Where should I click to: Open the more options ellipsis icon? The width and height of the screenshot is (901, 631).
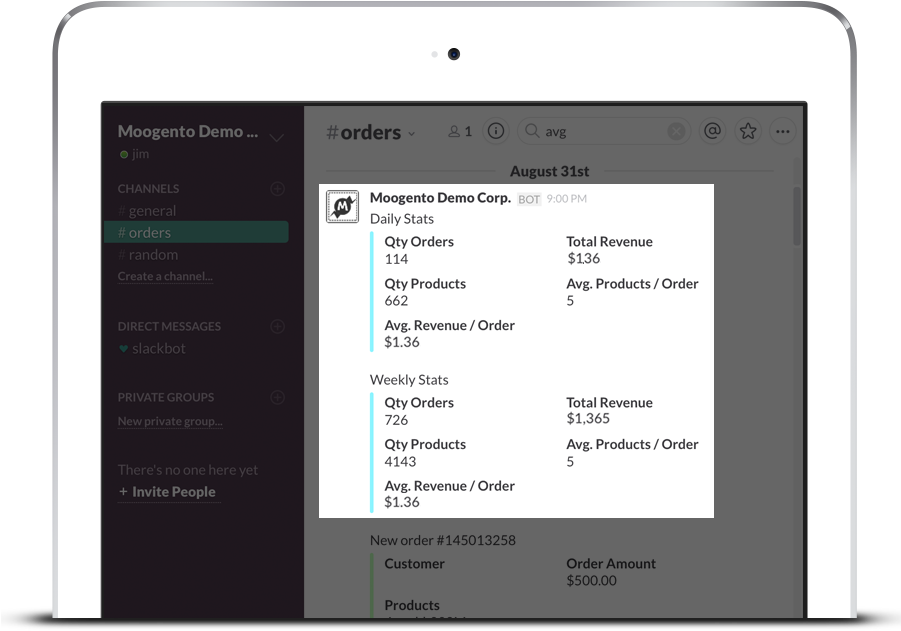783,132
